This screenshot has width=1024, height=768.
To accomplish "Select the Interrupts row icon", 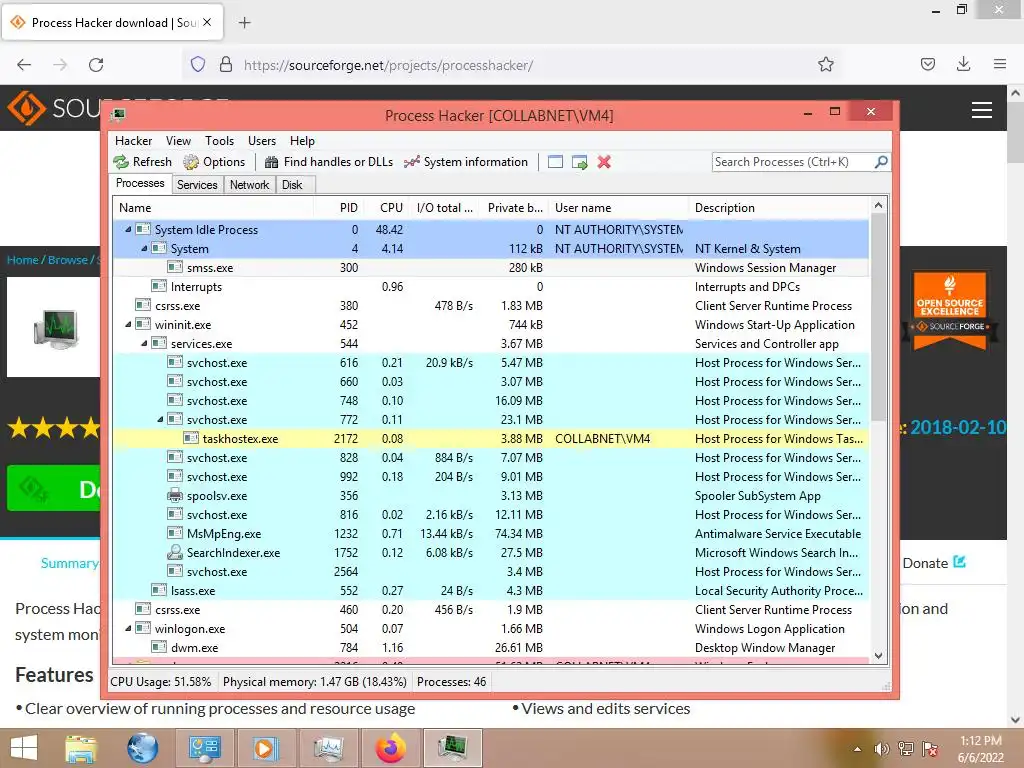I will click(x=159, y=286).
